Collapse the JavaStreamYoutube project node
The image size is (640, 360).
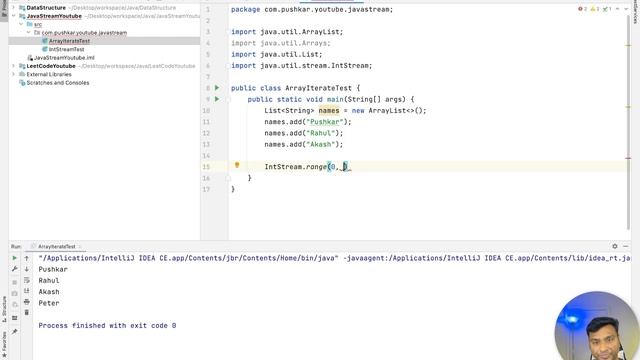13,16
